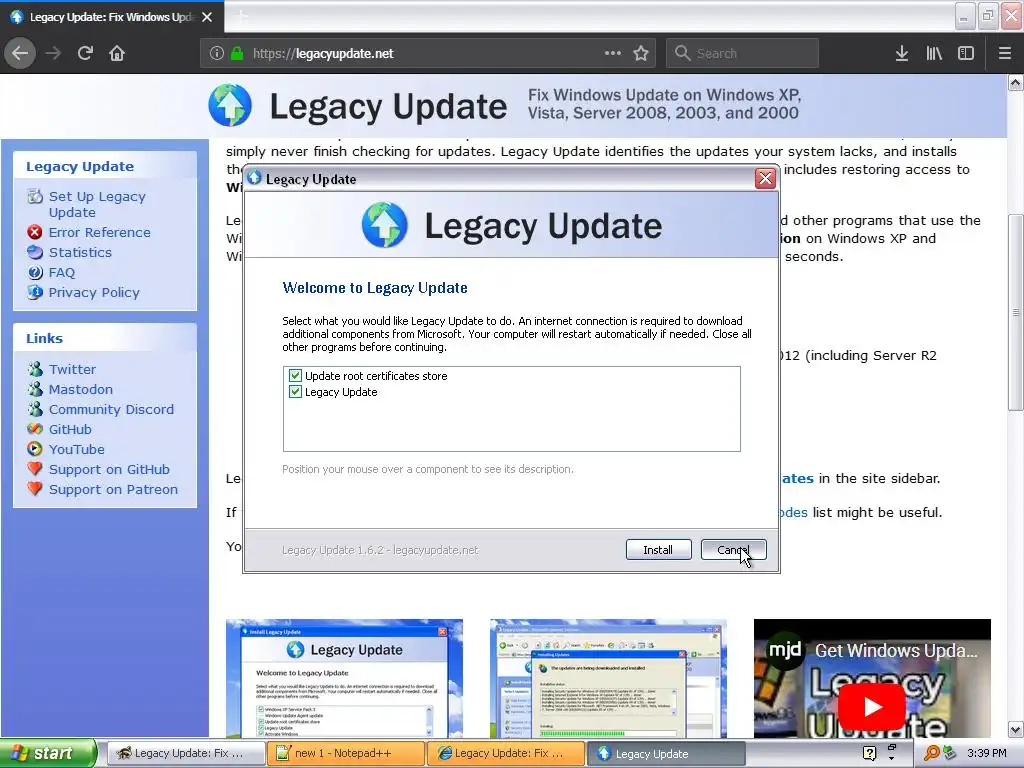Open the Statistics link
Screen dimensions: 1024x768
click(80, 252)
